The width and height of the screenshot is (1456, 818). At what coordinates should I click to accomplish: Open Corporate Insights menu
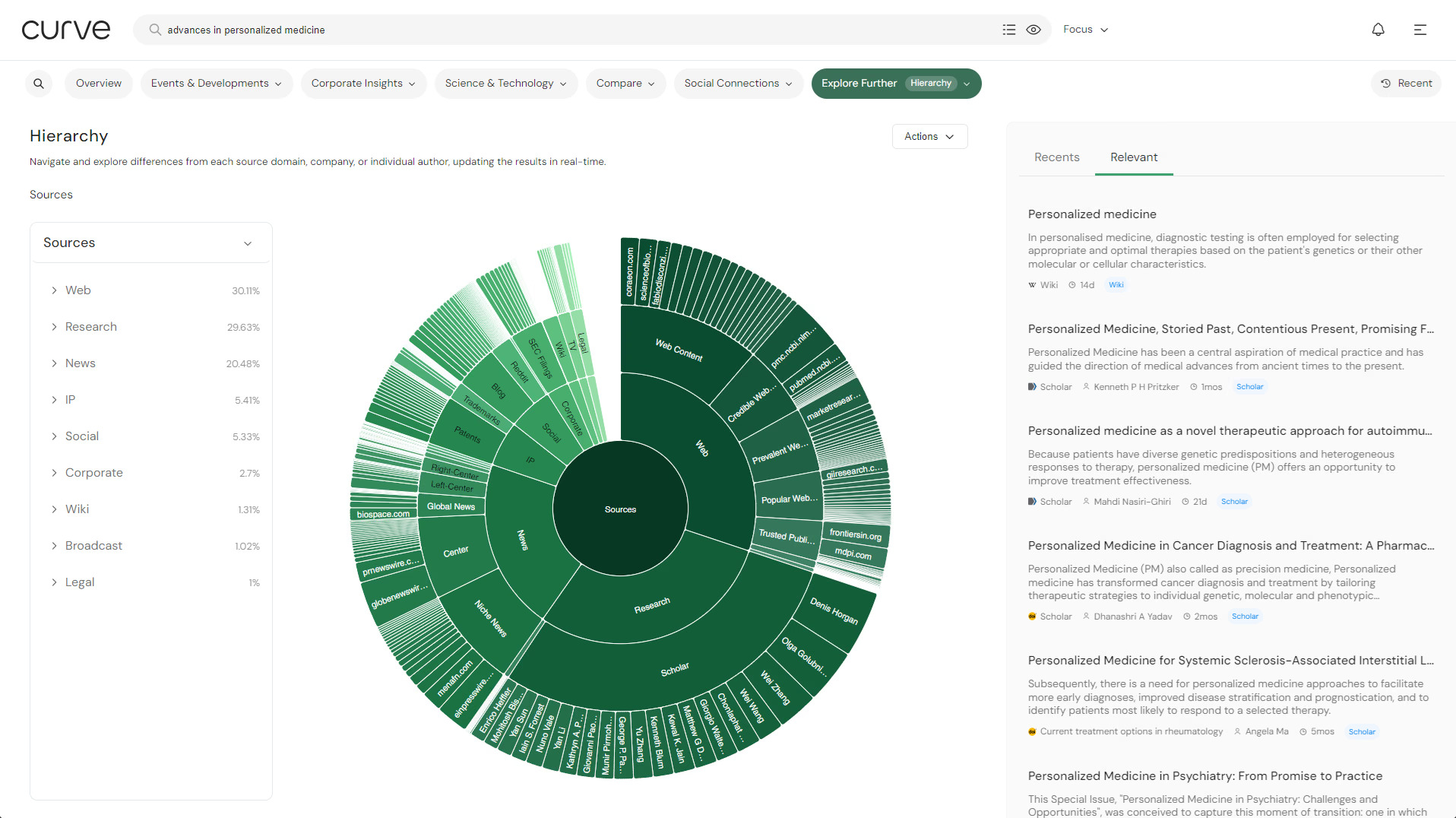tap(363, 84)
